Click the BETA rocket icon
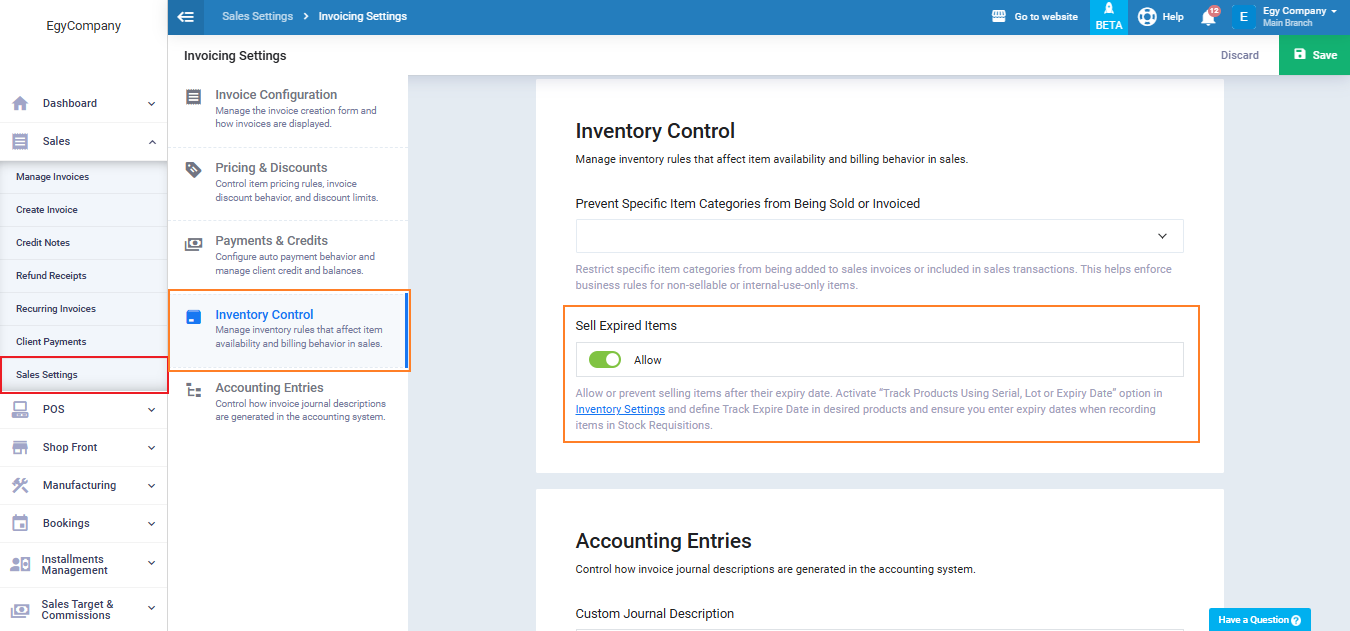The width and height of the screenshot is (1350, 631). pyautogui.click(x=1109, y=9)
